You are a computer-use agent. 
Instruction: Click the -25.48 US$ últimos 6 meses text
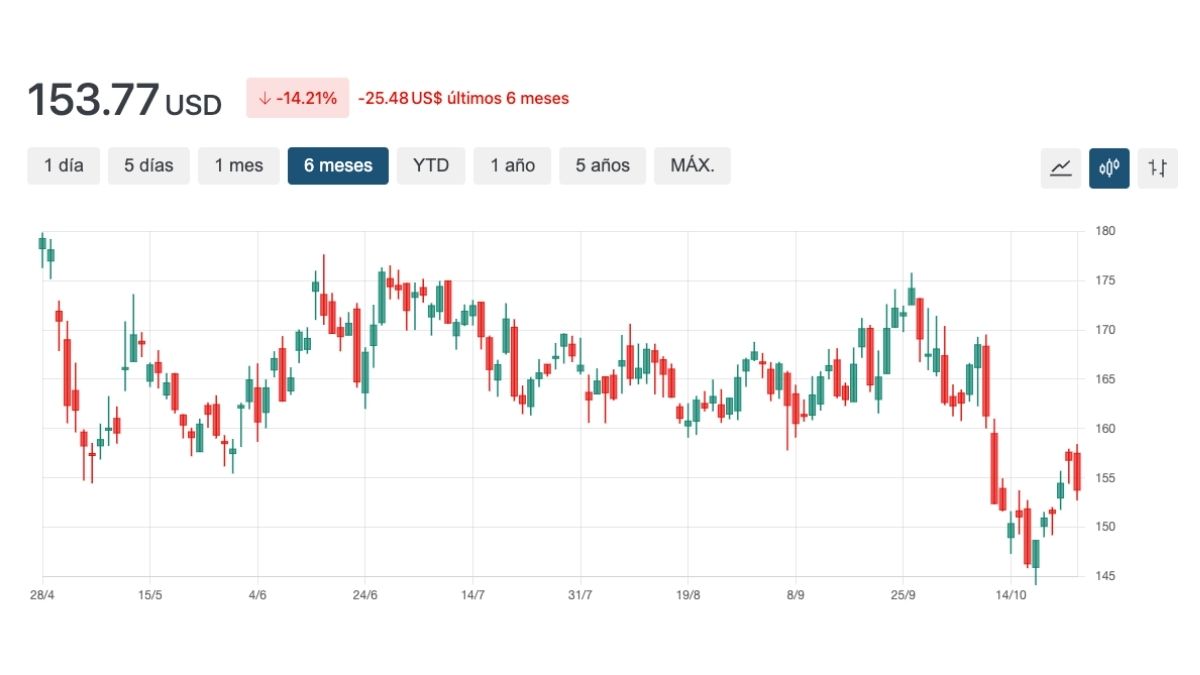coord(463,98)
